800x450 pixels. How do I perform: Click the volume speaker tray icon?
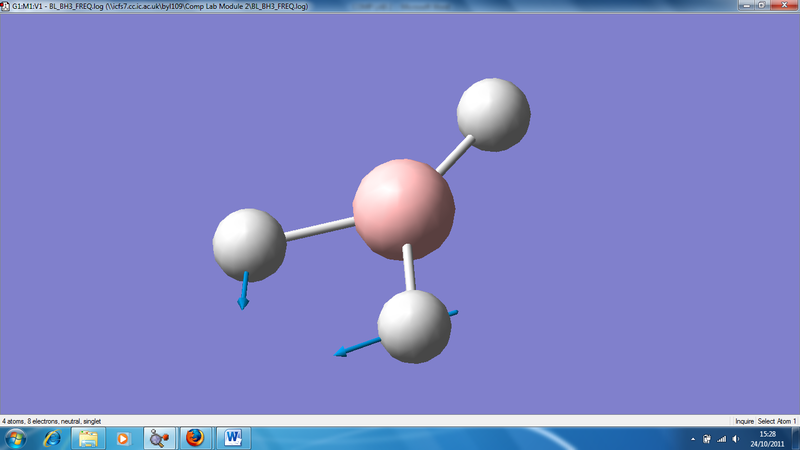point(736,439)
